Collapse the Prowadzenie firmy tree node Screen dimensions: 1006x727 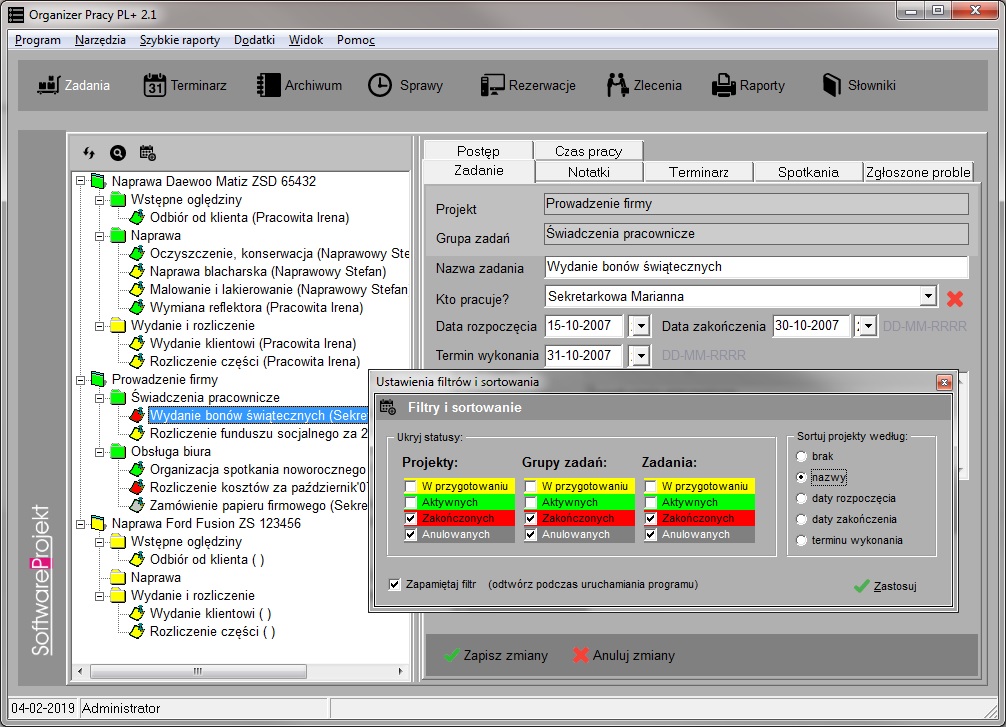point(81,379)
